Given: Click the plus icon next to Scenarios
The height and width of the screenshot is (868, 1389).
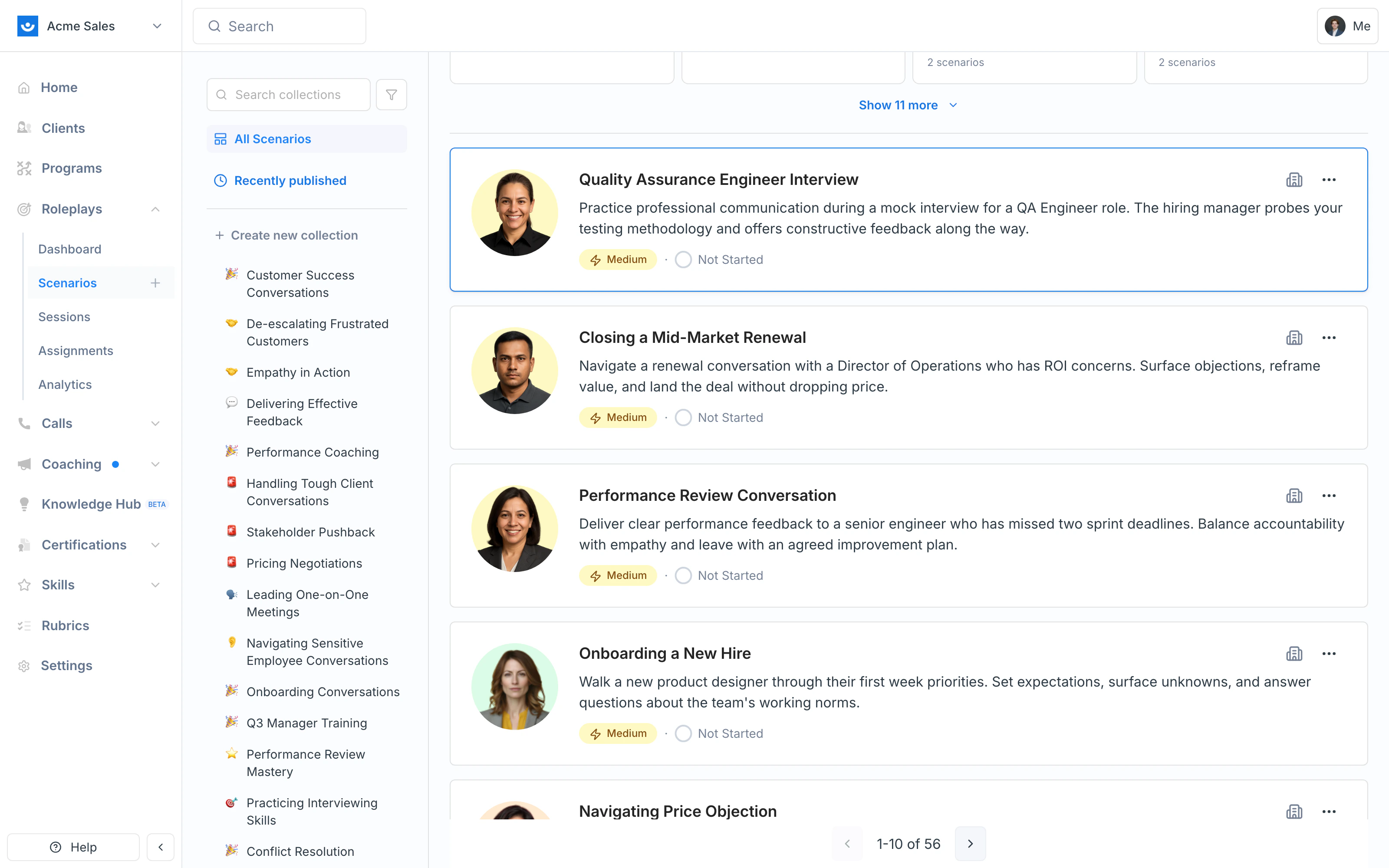Looking at the screenshot, I should coord(155,283).
